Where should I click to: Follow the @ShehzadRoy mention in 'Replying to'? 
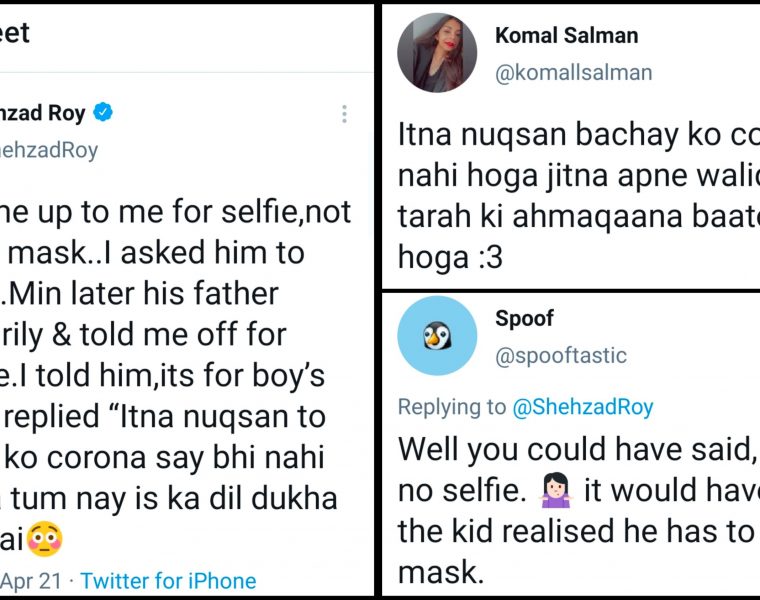(x=582, y=406)
